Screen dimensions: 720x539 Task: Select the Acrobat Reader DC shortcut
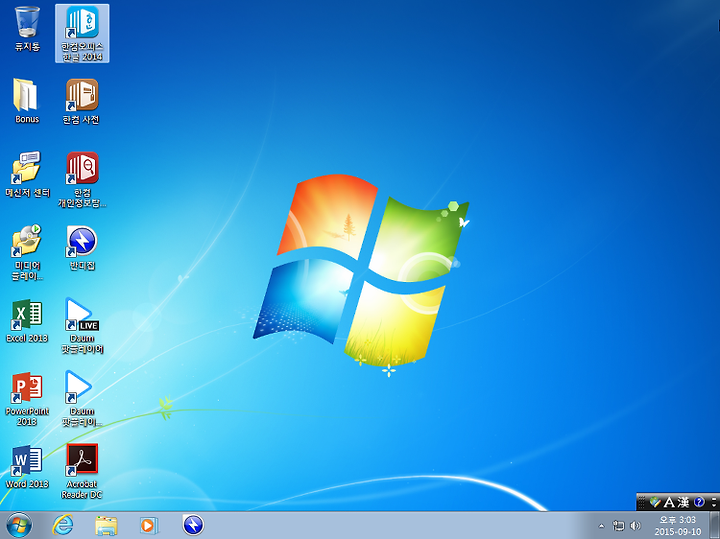click(82, 471)
